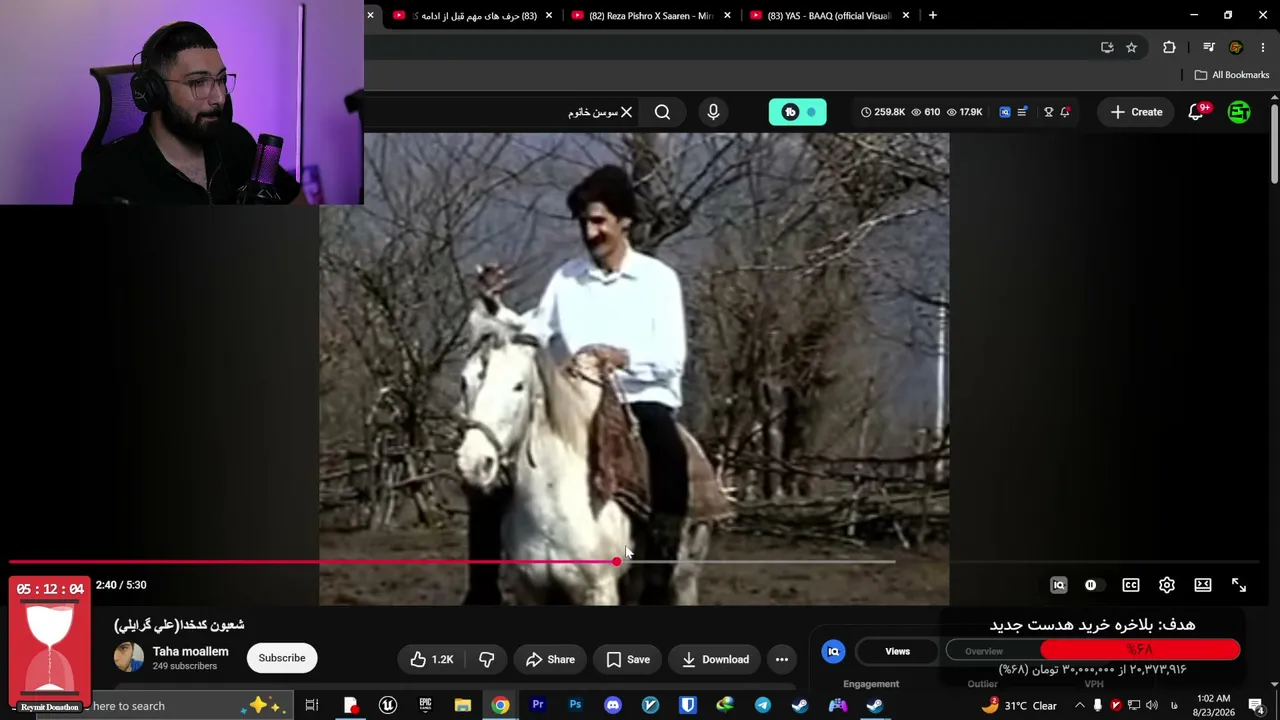
Task: Open Telegram from the taskbar
Action: coord(763,706)
